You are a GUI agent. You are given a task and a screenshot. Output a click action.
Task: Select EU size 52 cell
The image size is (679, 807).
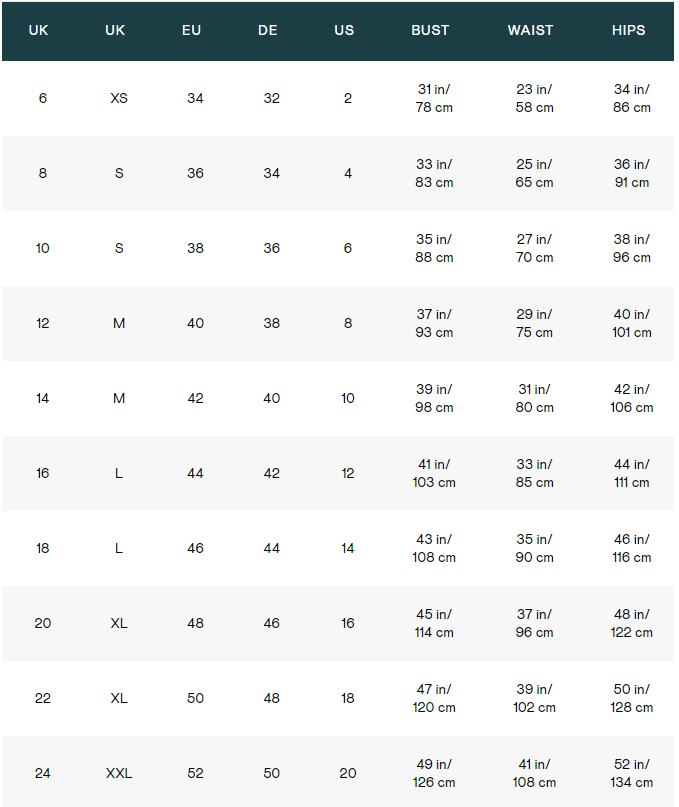pyautogui.click(x=195, y=773)
